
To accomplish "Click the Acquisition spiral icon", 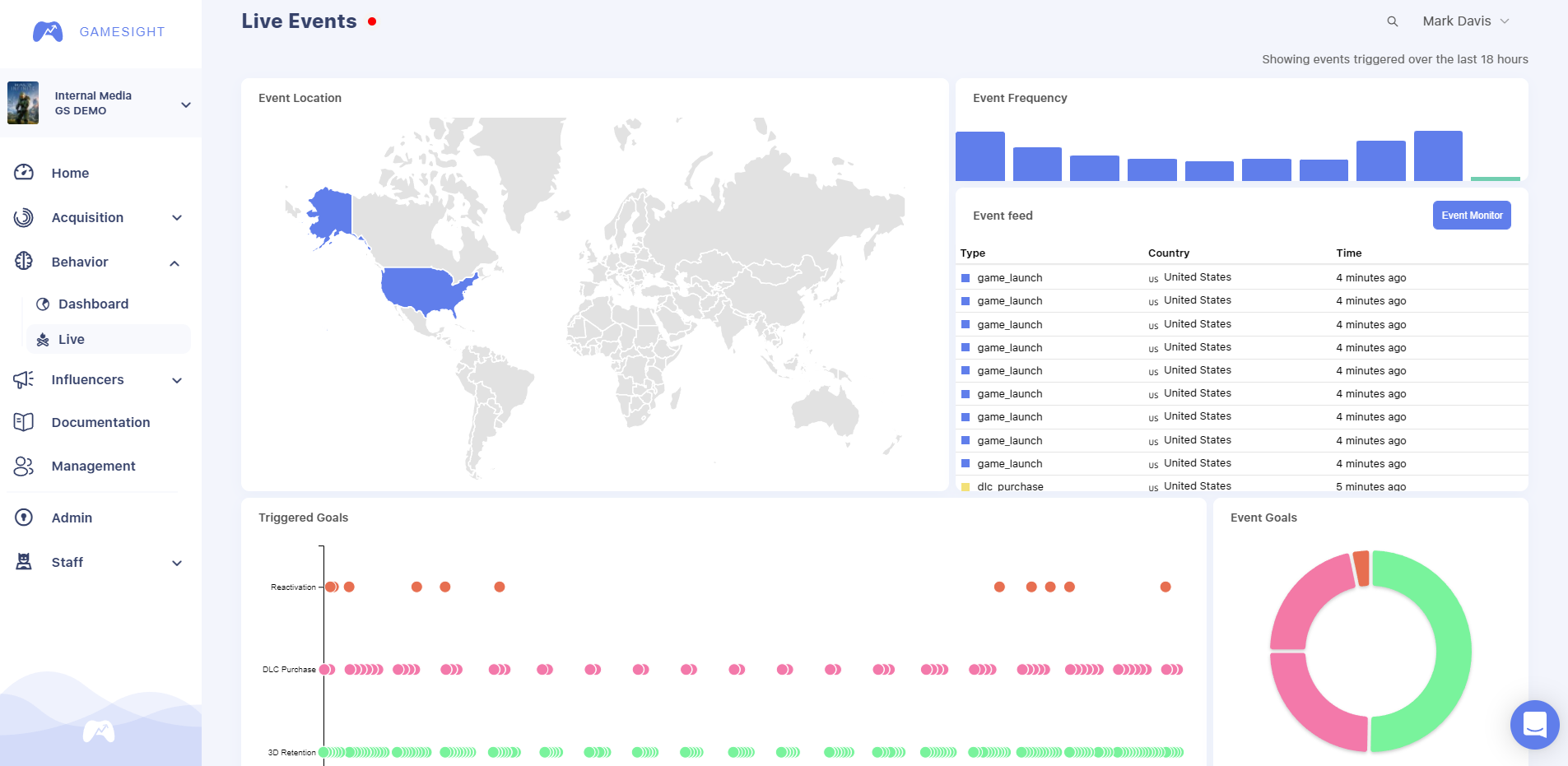I will click(x=24, y=217).
